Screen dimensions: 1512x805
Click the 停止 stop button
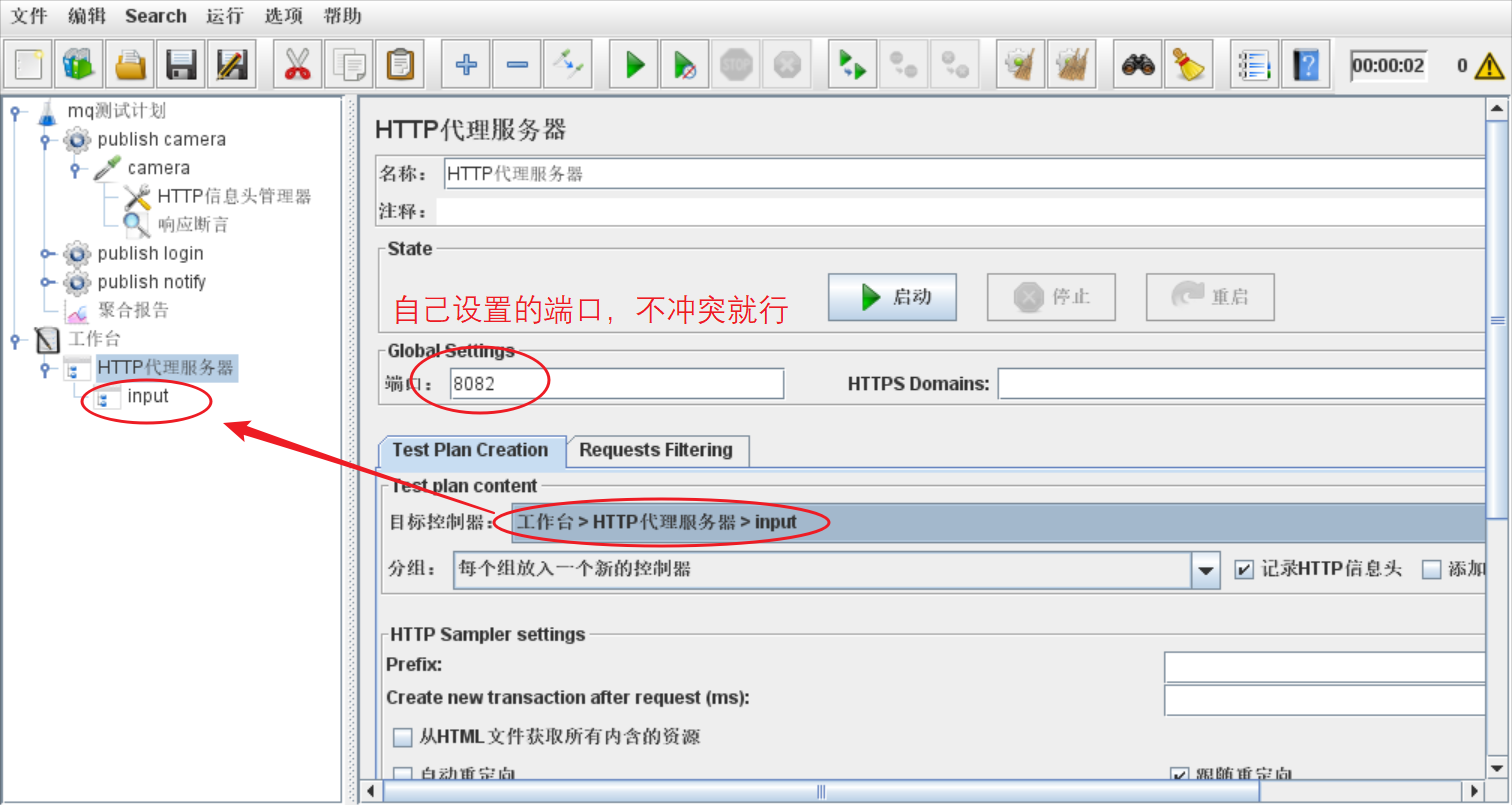(1051, 297)
